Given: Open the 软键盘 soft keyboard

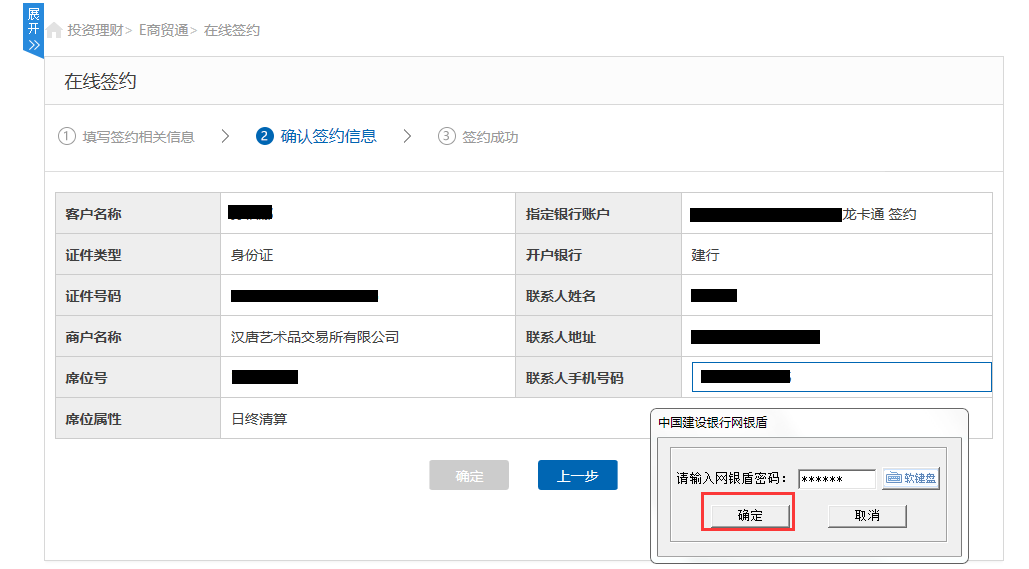Looking at the screenshot, I should (x=911, y=478).
